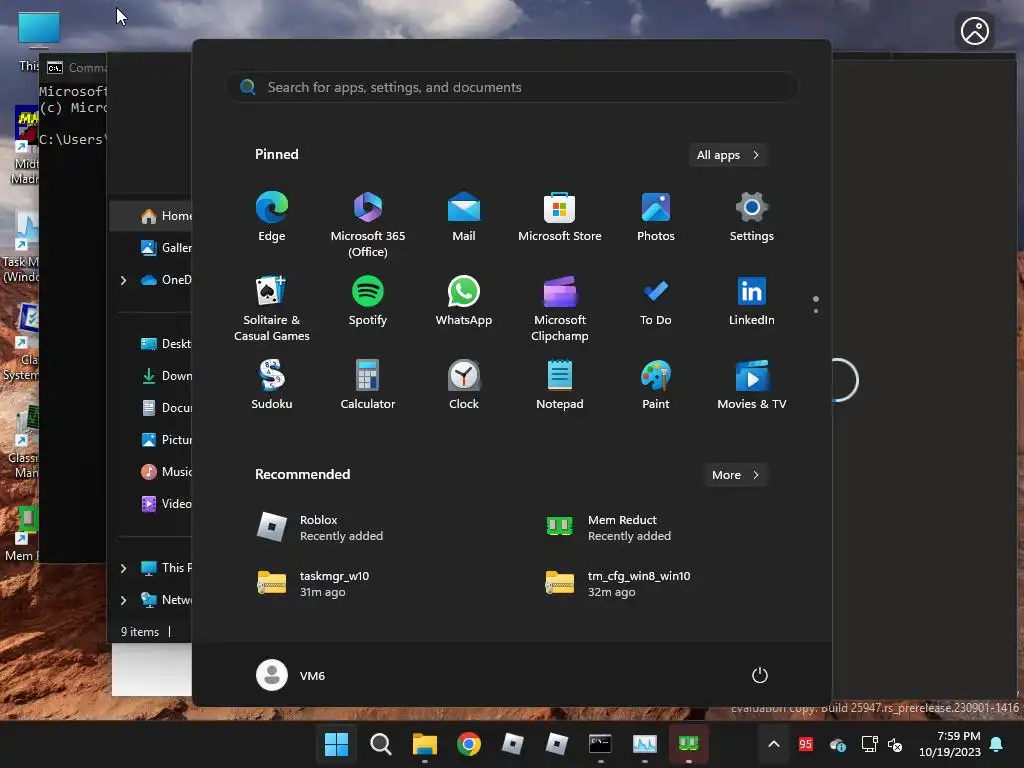Image resolution: width=1024 pixels, height=768 pixels.
Task: Switch to the performance monitor taskbar icon
Action: click(645, 744)
